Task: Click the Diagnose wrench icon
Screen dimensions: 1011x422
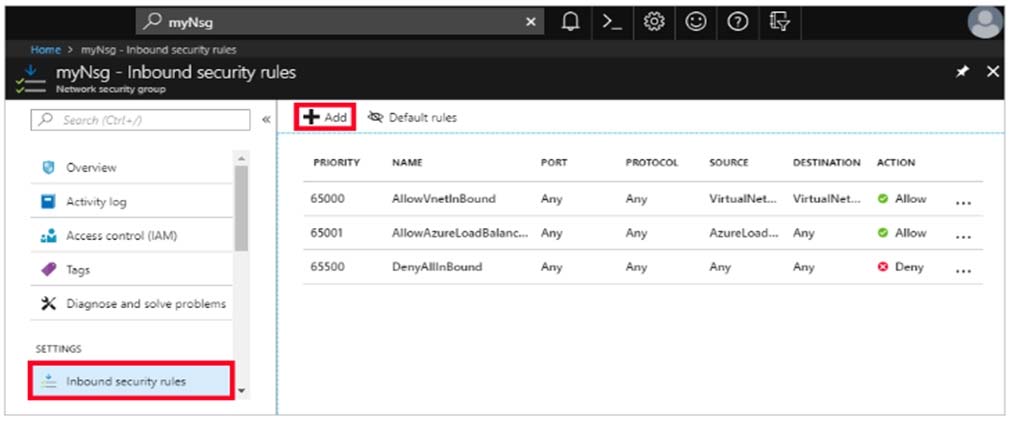Action: pyautogui.click(x=47, y=304)
